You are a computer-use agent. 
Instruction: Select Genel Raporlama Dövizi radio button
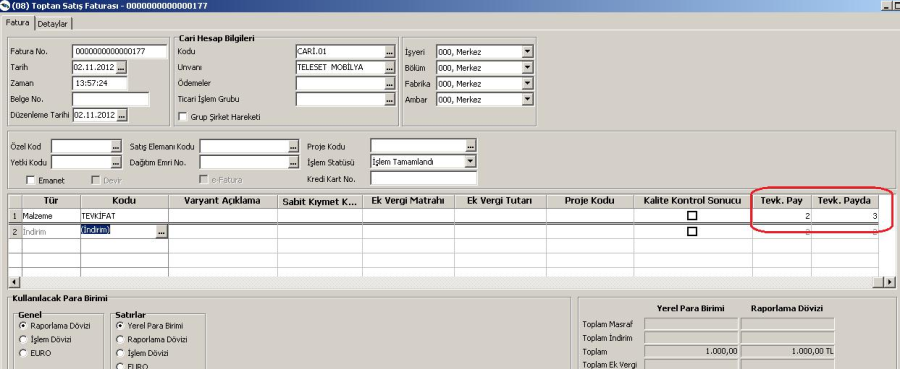[x=24, y=325]
